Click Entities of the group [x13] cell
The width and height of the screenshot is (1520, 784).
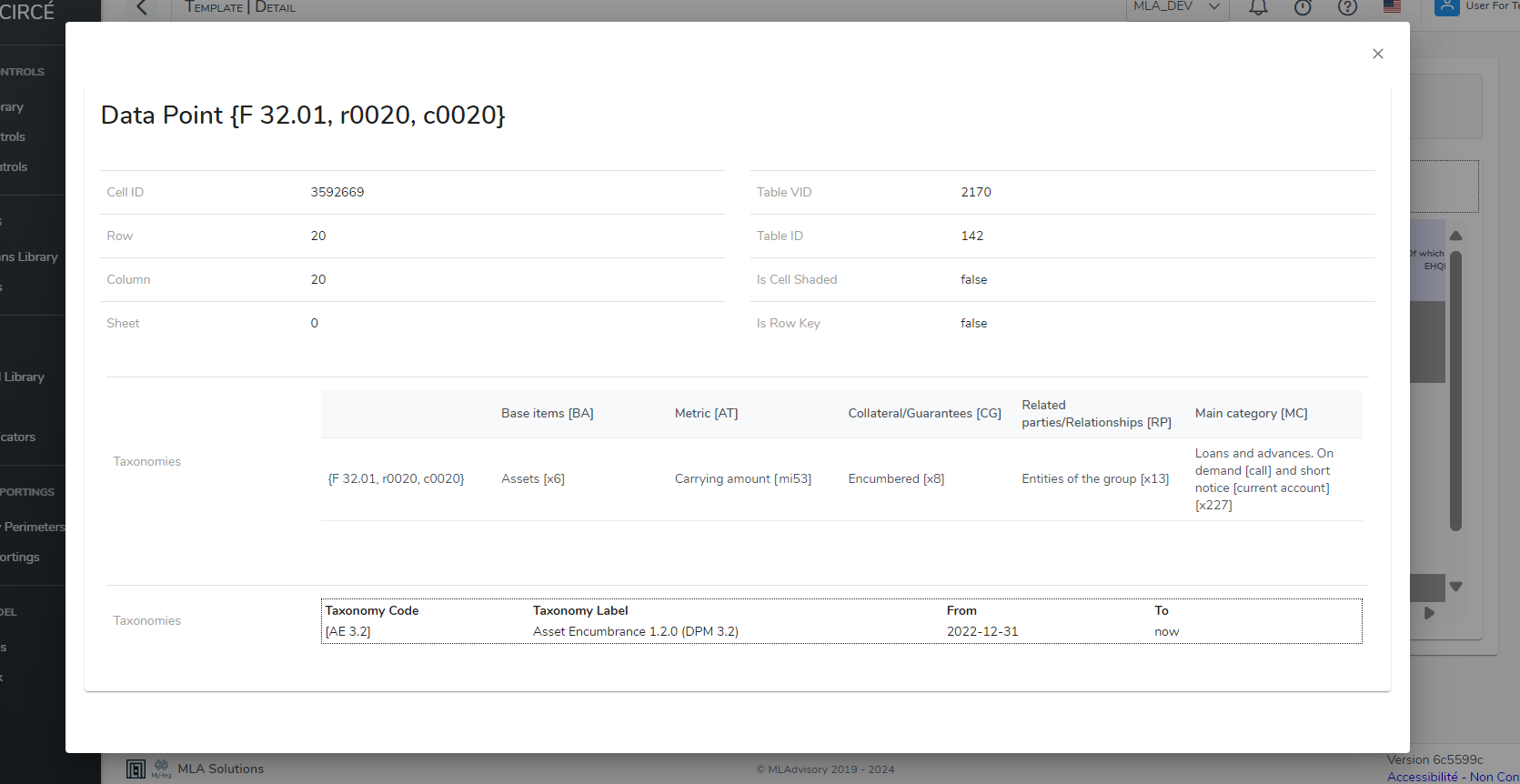pos(1095,478)
